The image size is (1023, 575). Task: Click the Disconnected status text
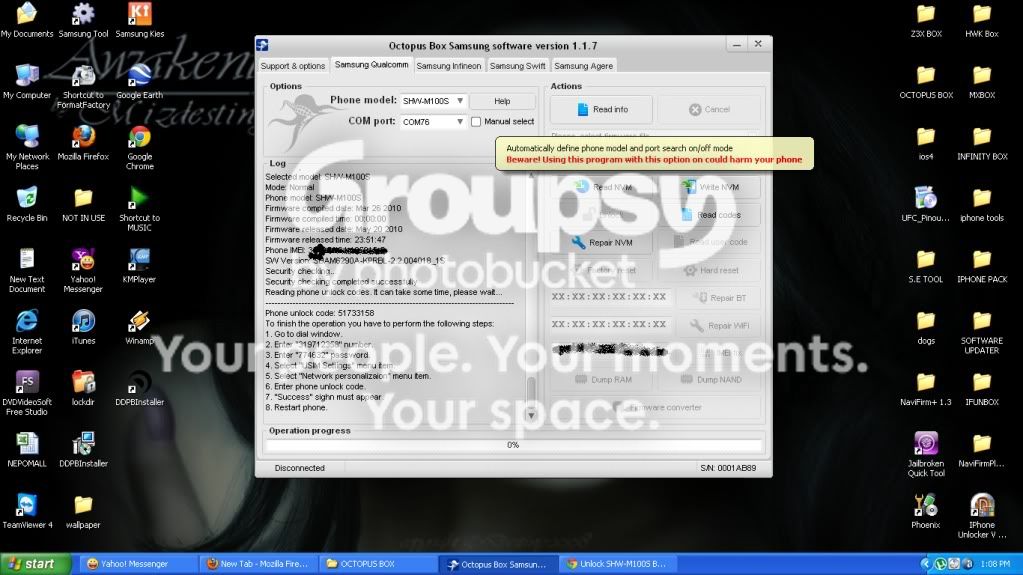click(x=299, y=468)
